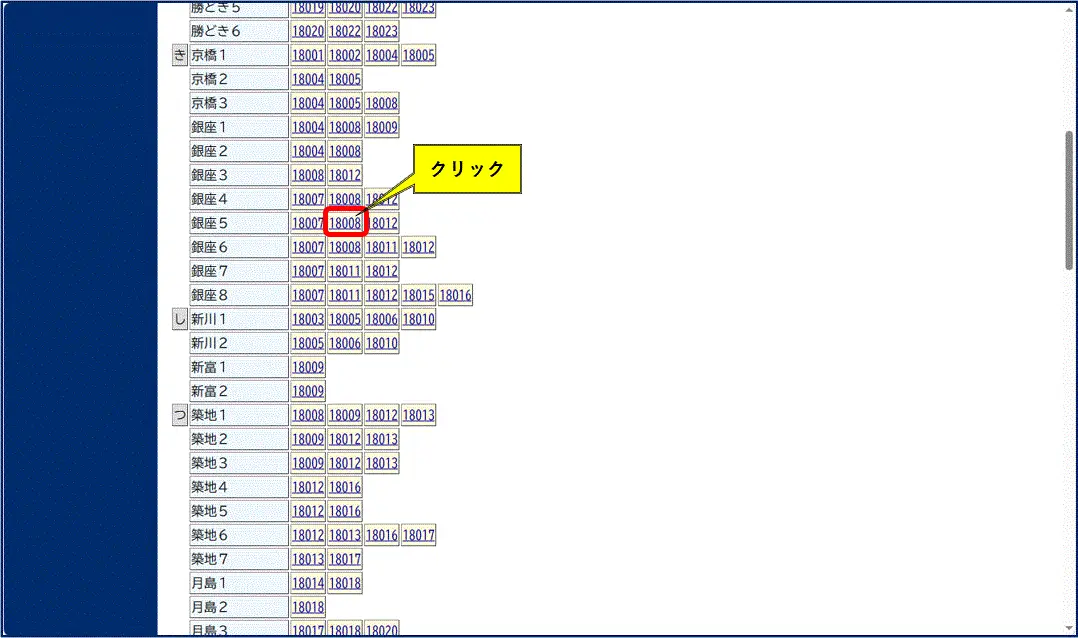Screen dimensions: 1078x638
Task: Open link 18017 in the 築地6 row
Action: click(418, 535)
